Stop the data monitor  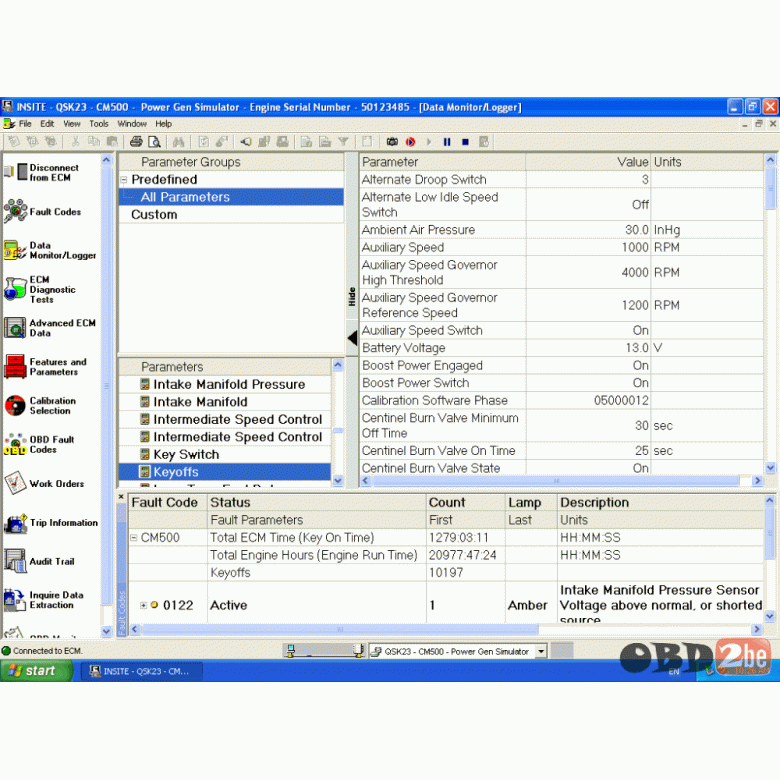tap(465, 142)
